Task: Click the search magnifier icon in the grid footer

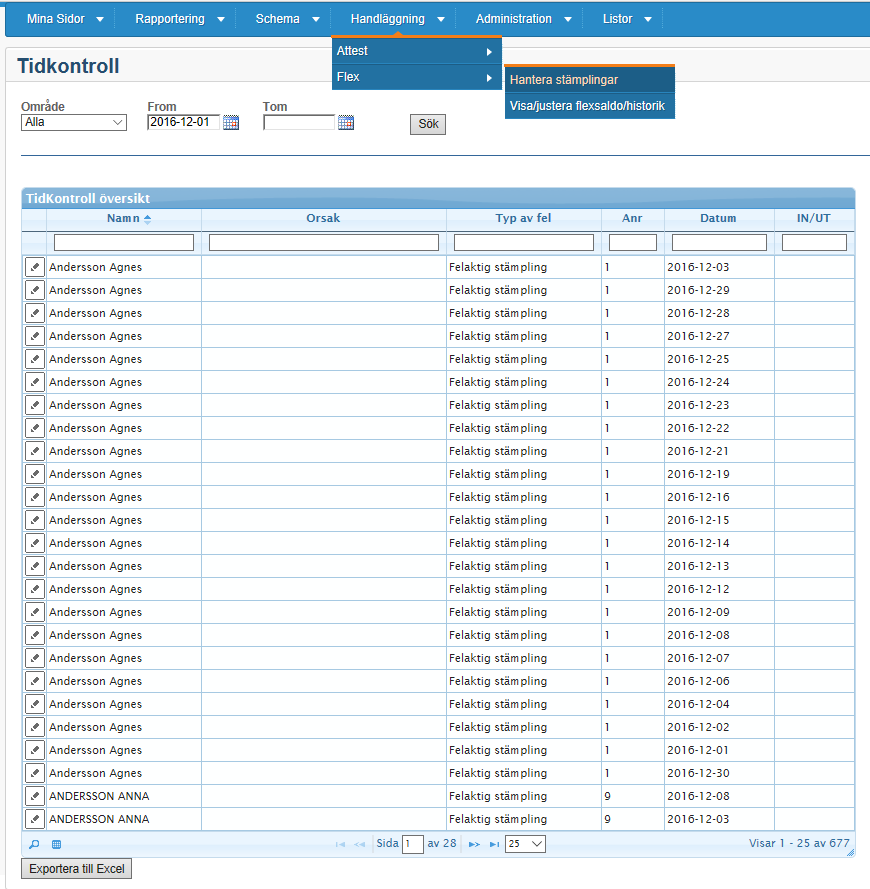Action: [34, 844]
